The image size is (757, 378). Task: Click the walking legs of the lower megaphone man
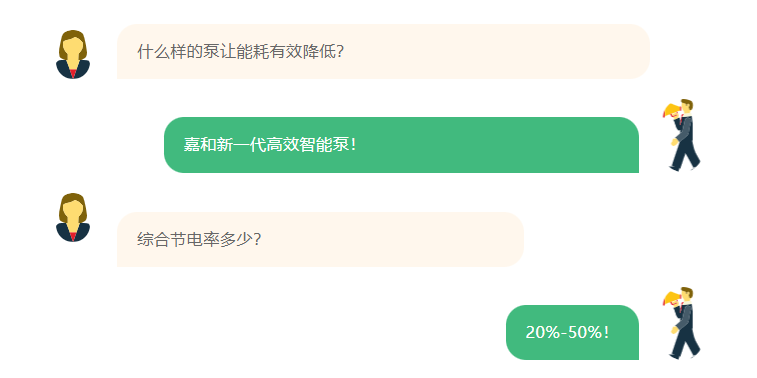pos(685,344)
